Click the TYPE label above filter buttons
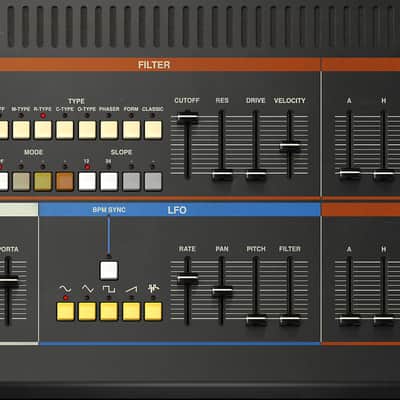Viewport: 400px width, 400px height. [x=76, y=101]
